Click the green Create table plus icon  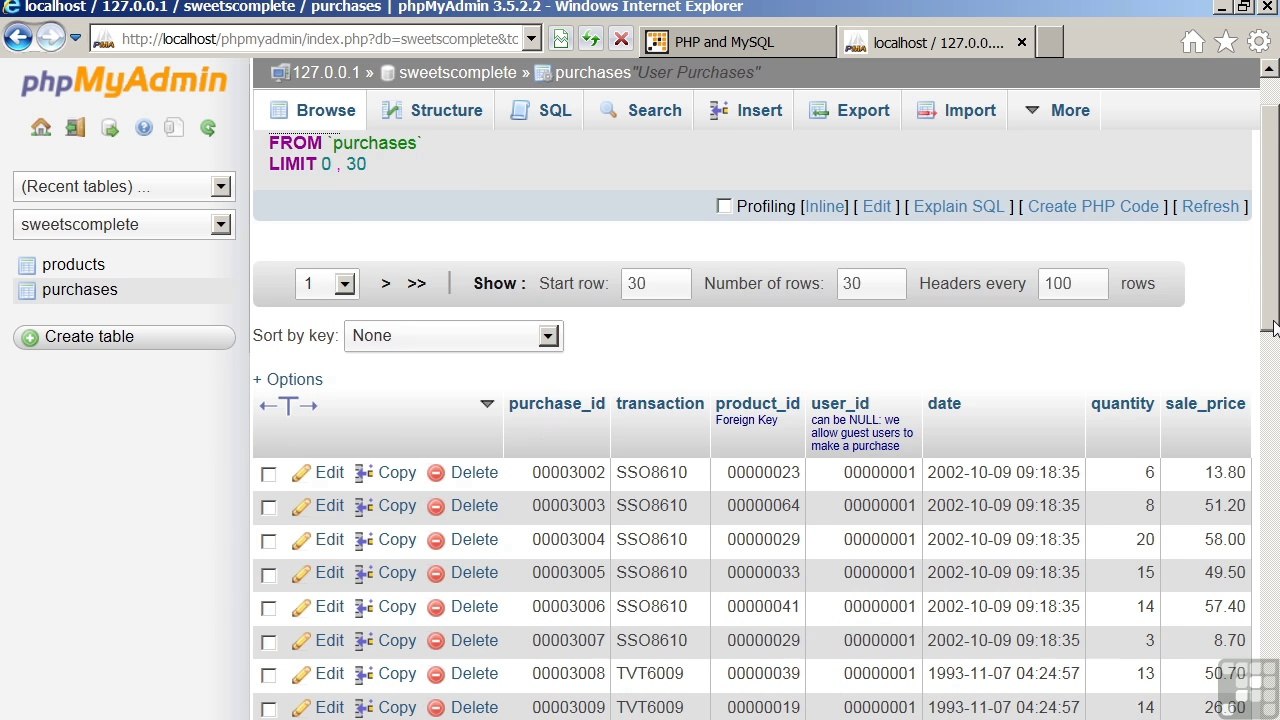(x=30, y=337)
